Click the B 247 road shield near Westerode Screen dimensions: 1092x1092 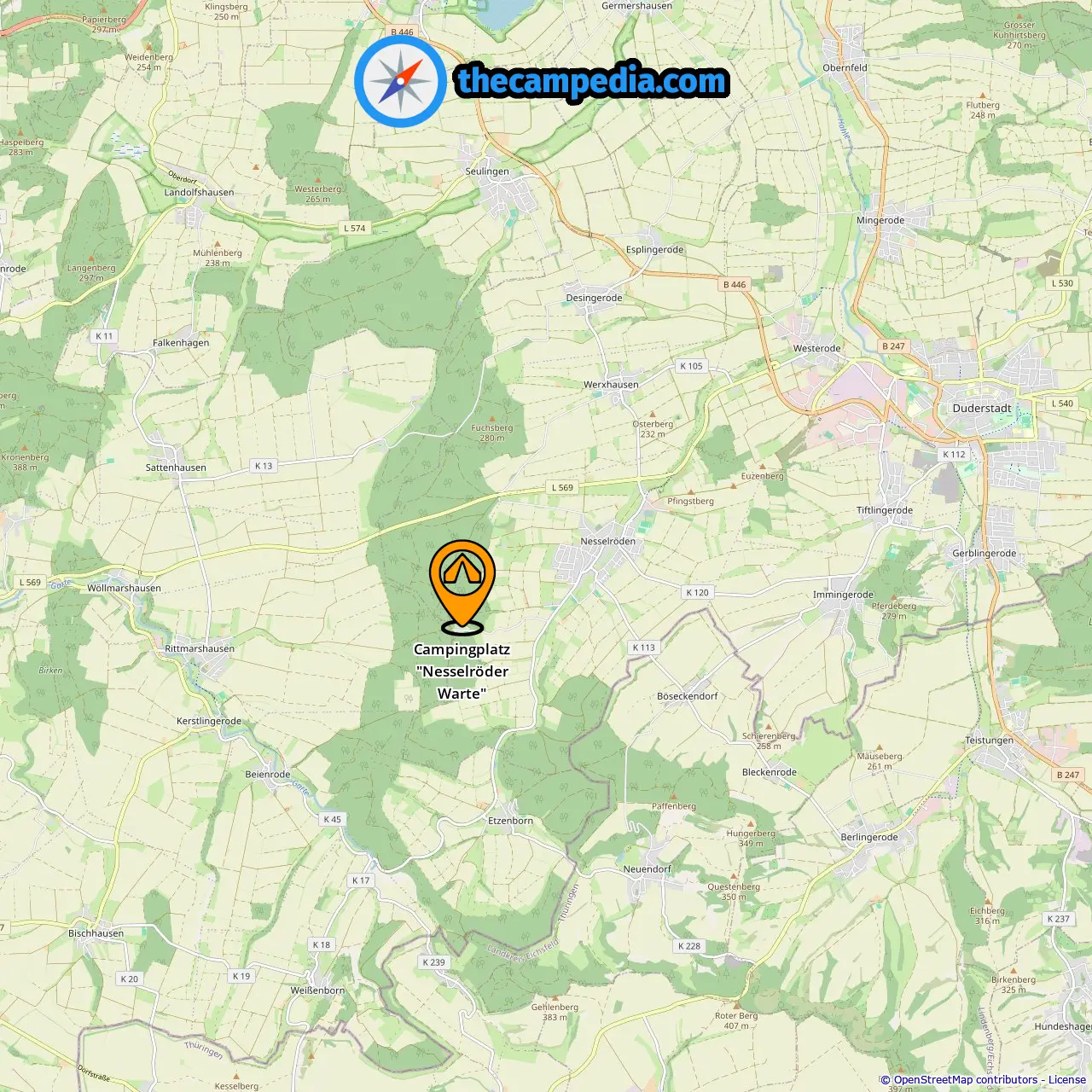pyautogui.click(x=894, y=346)
